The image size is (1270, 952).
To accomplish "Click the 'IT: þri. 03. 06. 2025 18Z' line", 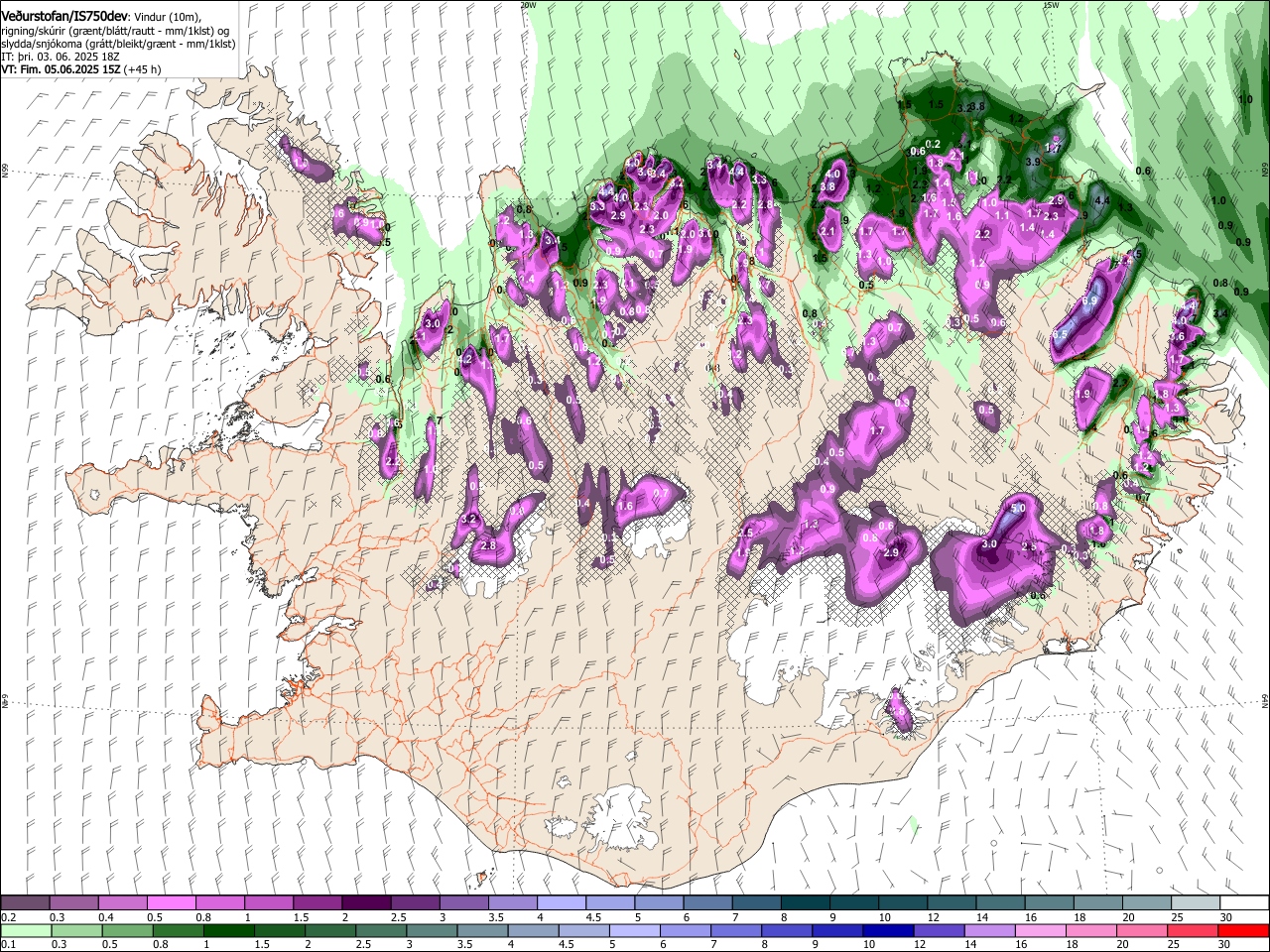I will [61, 58].
